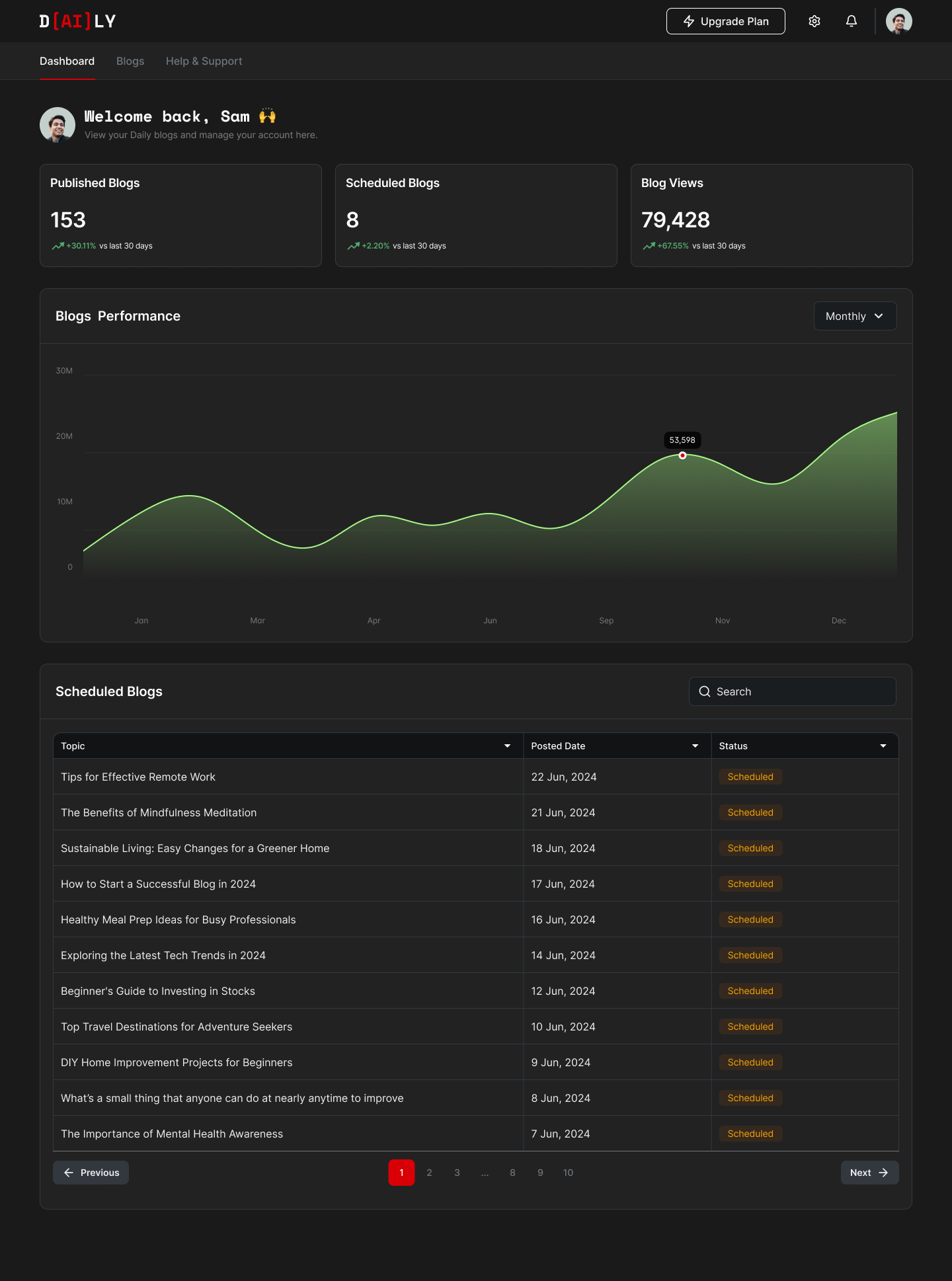Click the Previous page button
Viewport: 952px width, 1281px height.
[x=91, y=1173]
